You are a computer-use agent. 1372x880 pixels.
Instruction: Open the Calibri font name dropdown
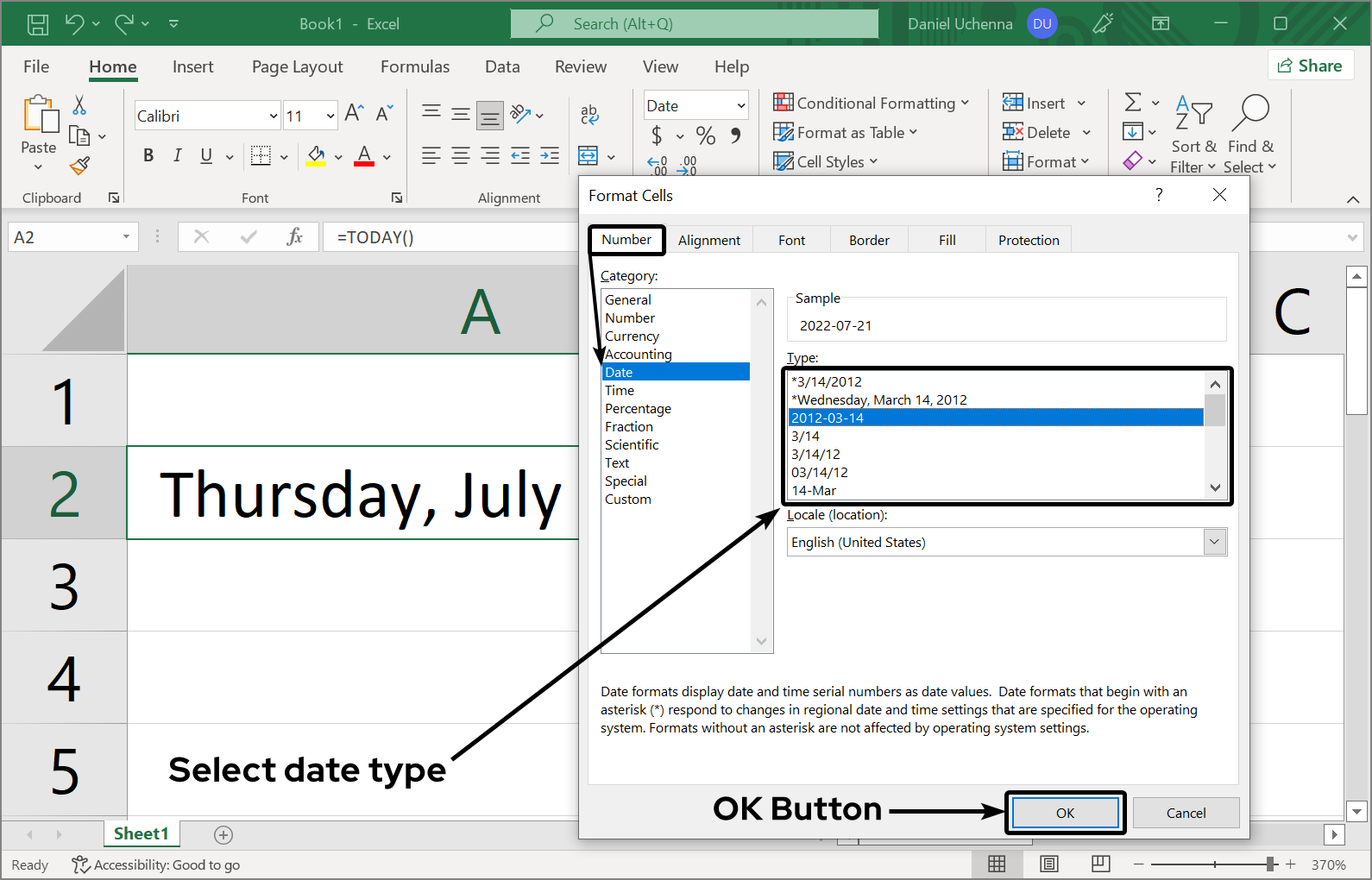click(x=274, y=116)
